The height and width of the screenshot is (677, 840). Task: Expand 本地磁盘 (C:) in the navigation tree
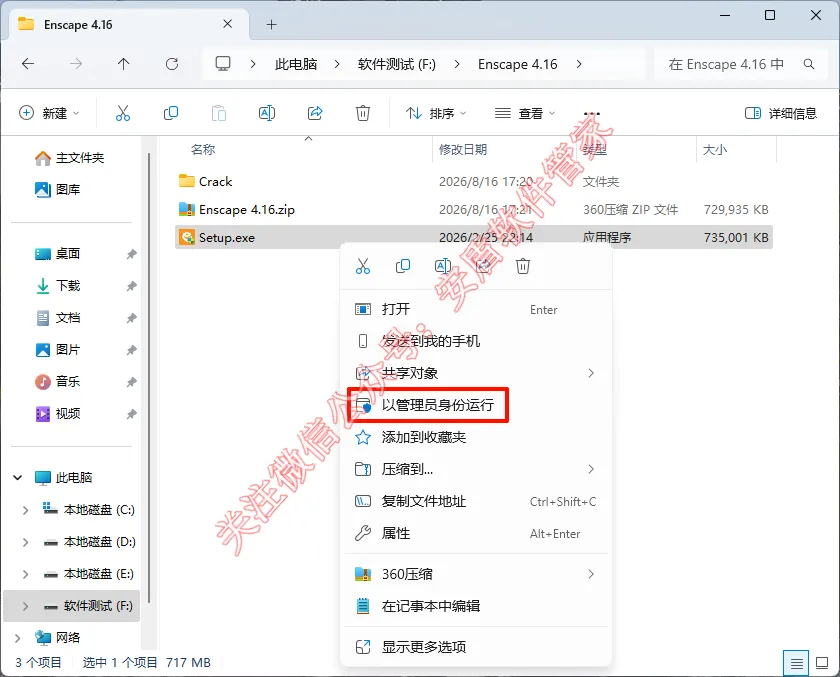[25, 510]
